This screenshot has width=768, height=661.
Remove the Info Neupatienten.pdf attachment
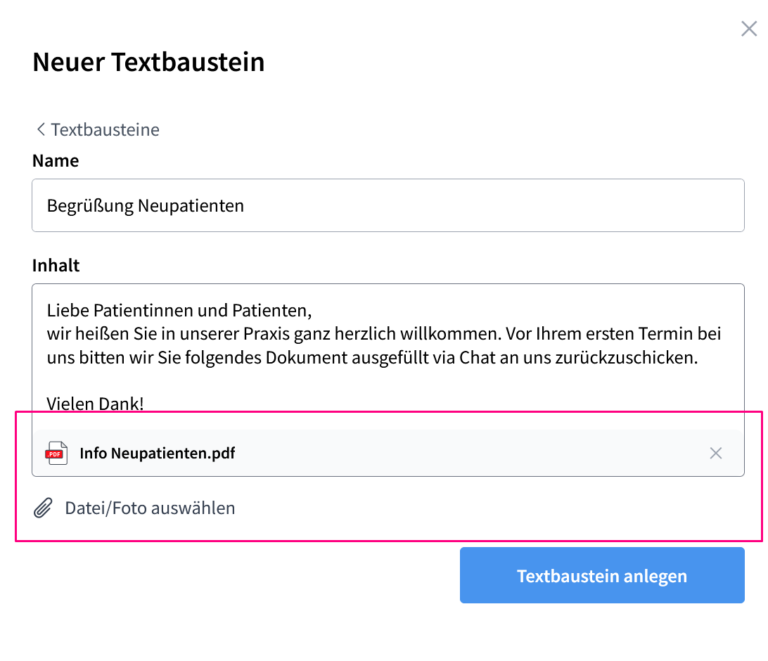pyautogui.click(x=716, y=453)
